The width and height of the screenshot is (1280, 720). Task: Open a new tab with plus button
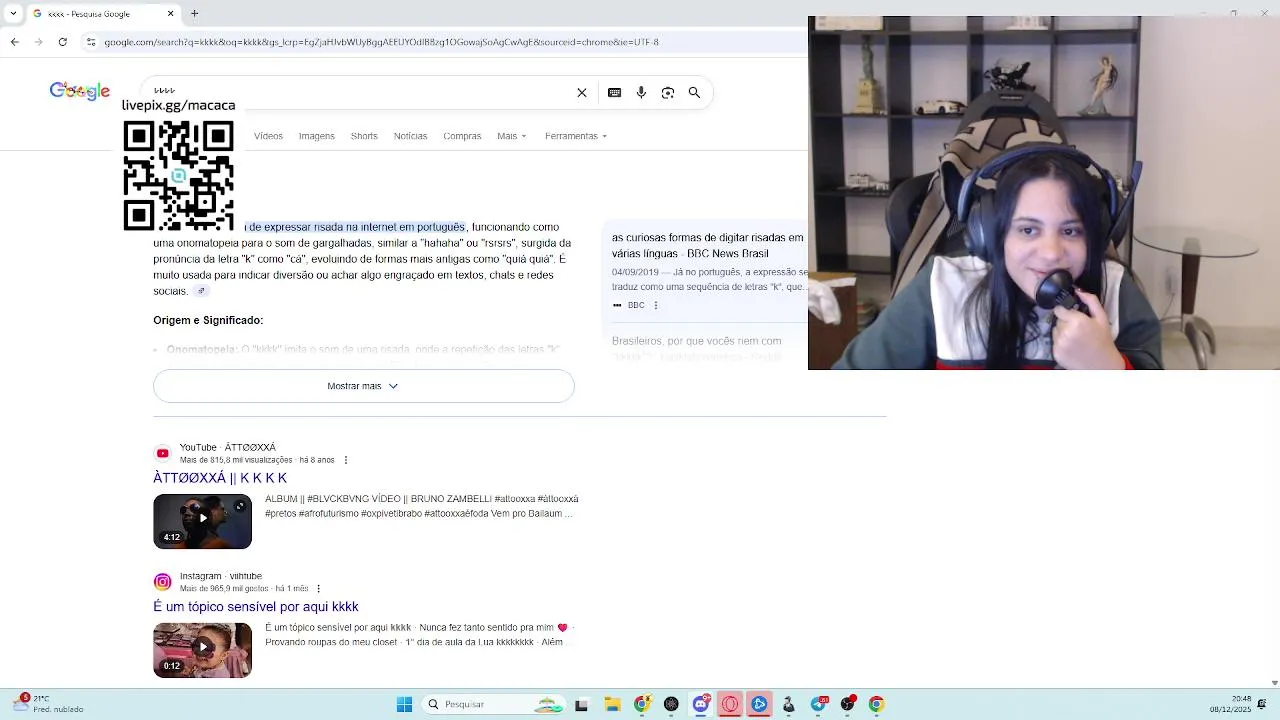(x=195, y=14)
